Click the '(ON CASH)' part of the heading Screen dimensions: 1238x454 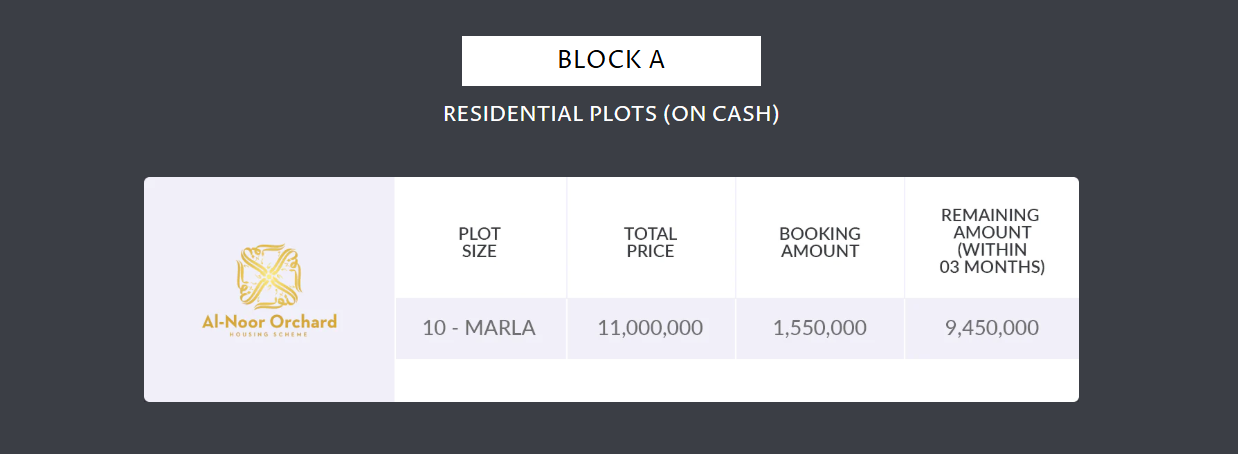pos(721,114)
